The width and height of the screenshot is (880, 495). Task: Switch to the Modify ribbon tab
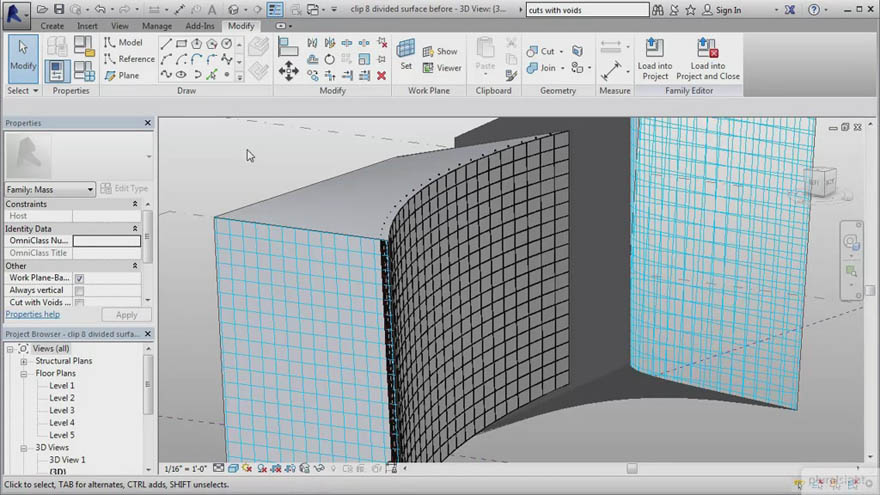[x=241, y=26]
